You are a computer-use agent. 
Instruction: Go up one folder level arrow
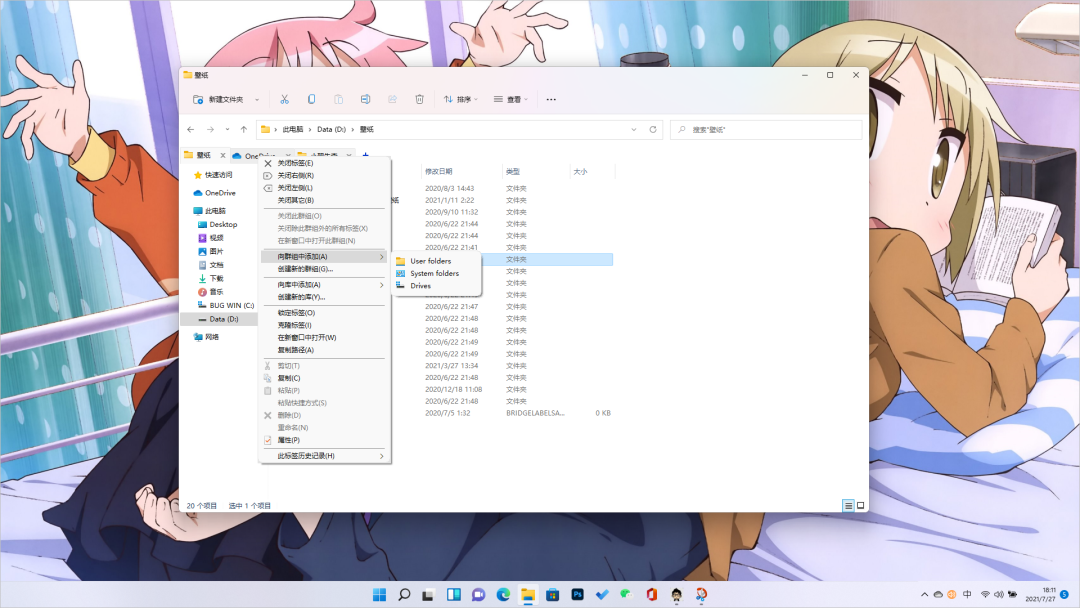pos(244,129)
